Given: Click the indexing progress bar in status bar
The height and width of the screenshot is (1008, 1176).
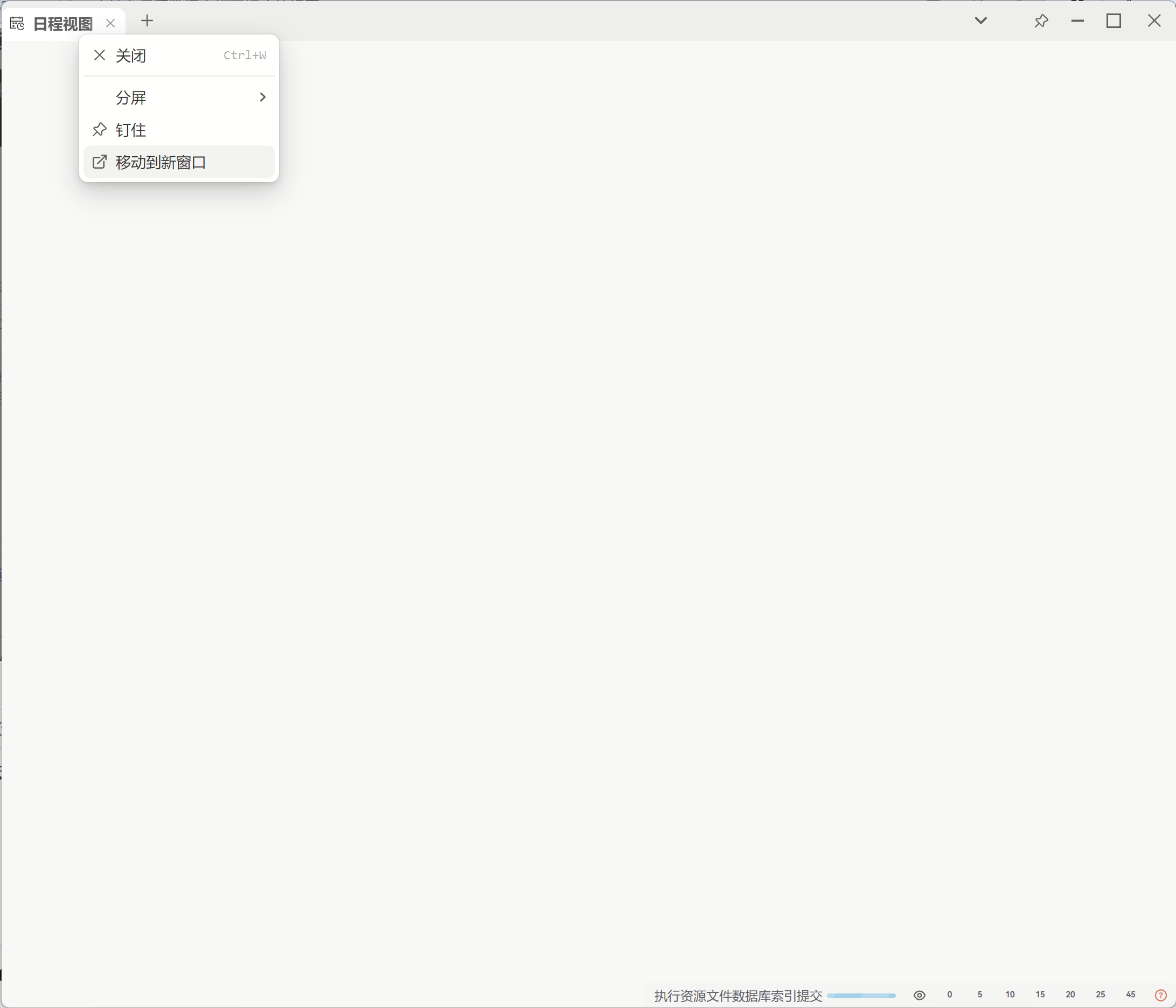Looking at the screenshot, I should coord(861,995).
